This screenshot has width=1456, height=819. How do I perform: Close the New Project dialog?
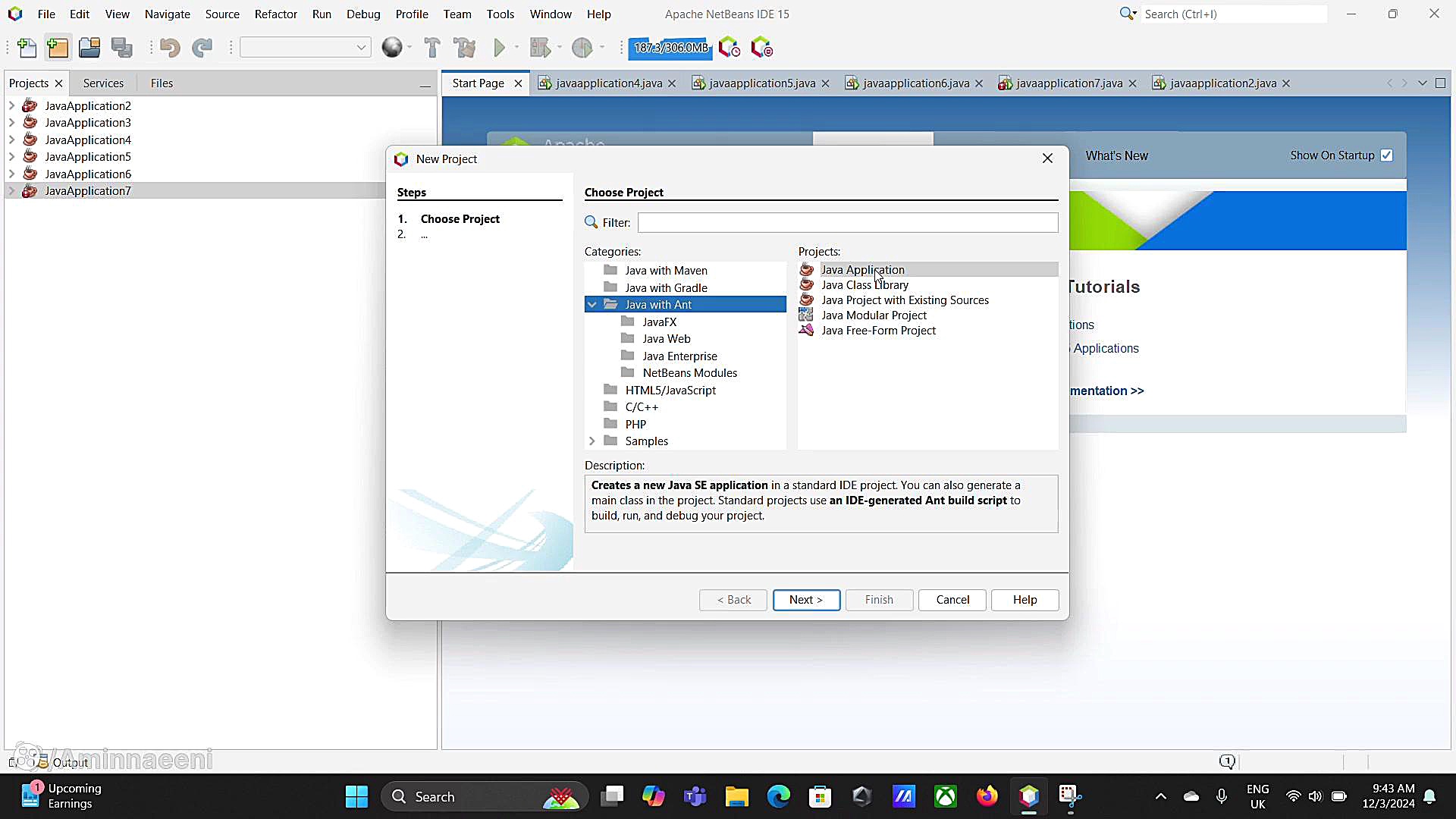[1047, 158]
